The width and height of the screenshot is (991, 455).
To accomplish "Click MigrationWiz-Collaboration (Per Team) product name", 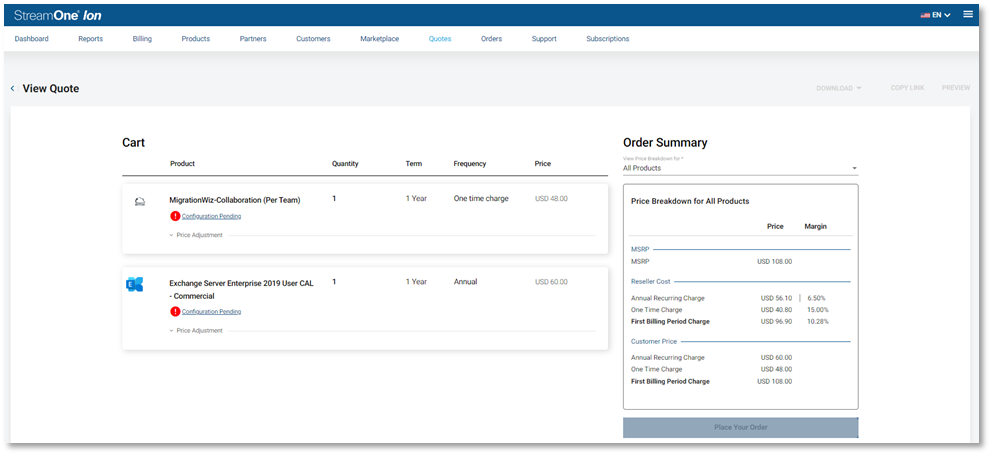I will coord(234,200).
